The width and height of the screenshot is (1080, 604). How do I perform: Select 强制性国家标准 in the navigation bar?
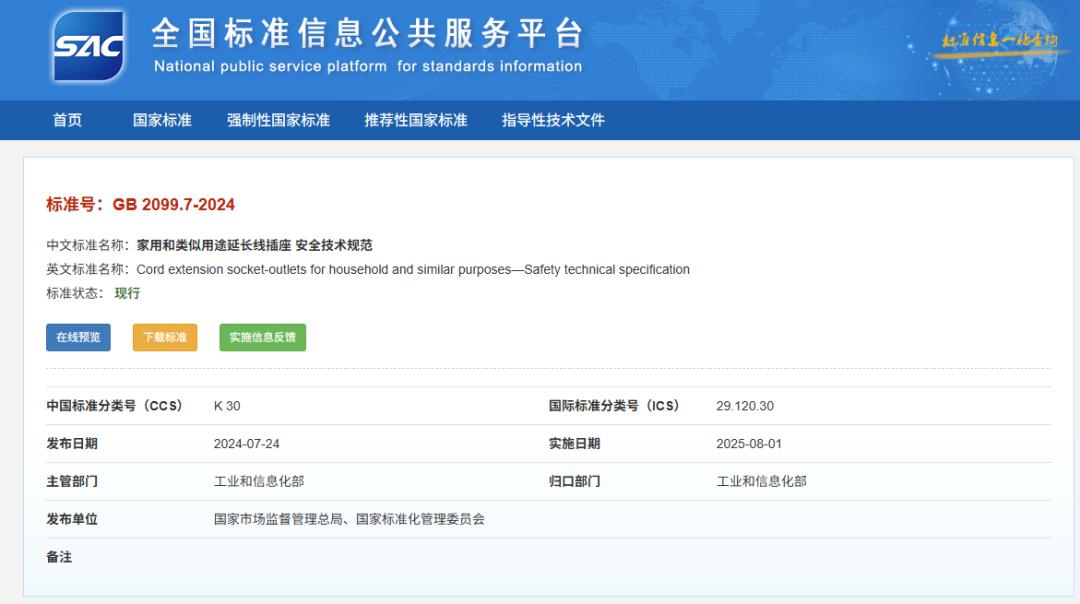point(278,120)
